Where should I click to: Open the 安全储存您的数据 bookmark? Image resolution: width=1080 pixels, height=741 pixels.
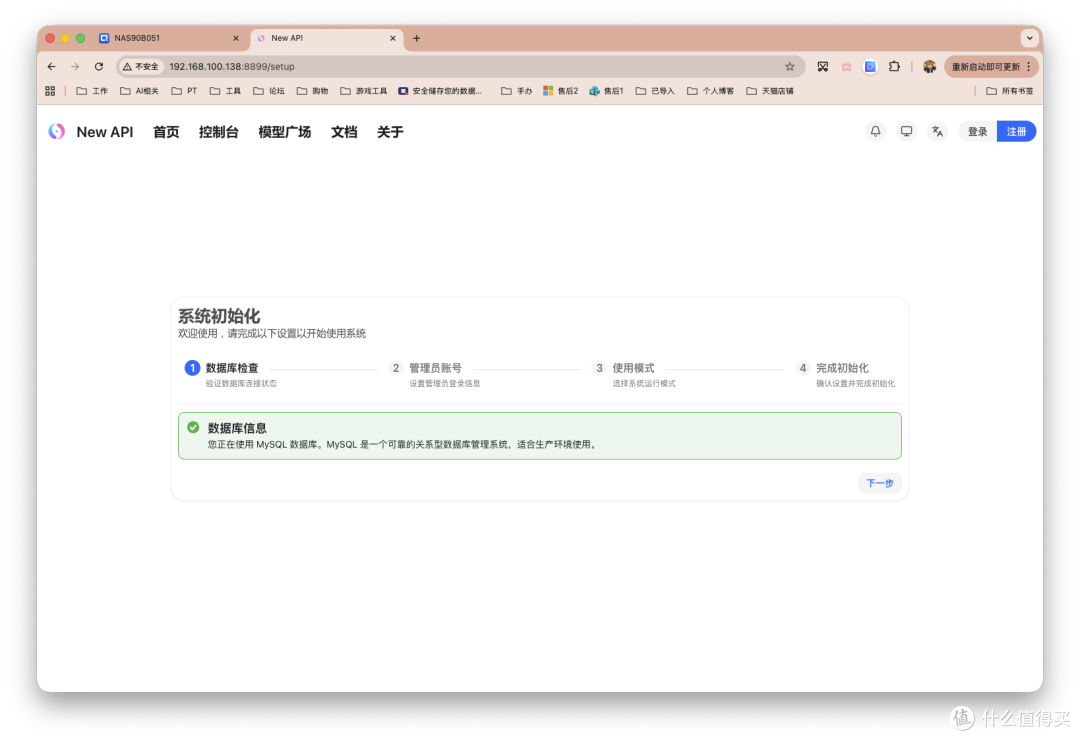pos(440,91)
